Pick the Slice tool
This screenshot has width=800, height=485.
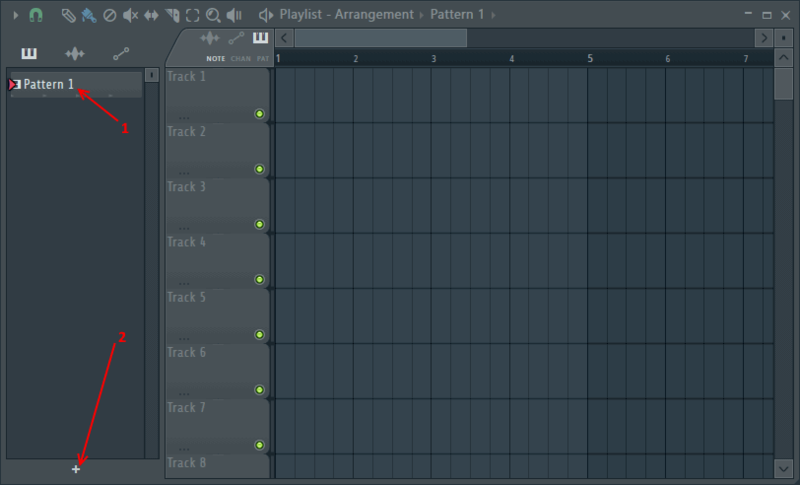pyautogui.click(x=172, y=15)
